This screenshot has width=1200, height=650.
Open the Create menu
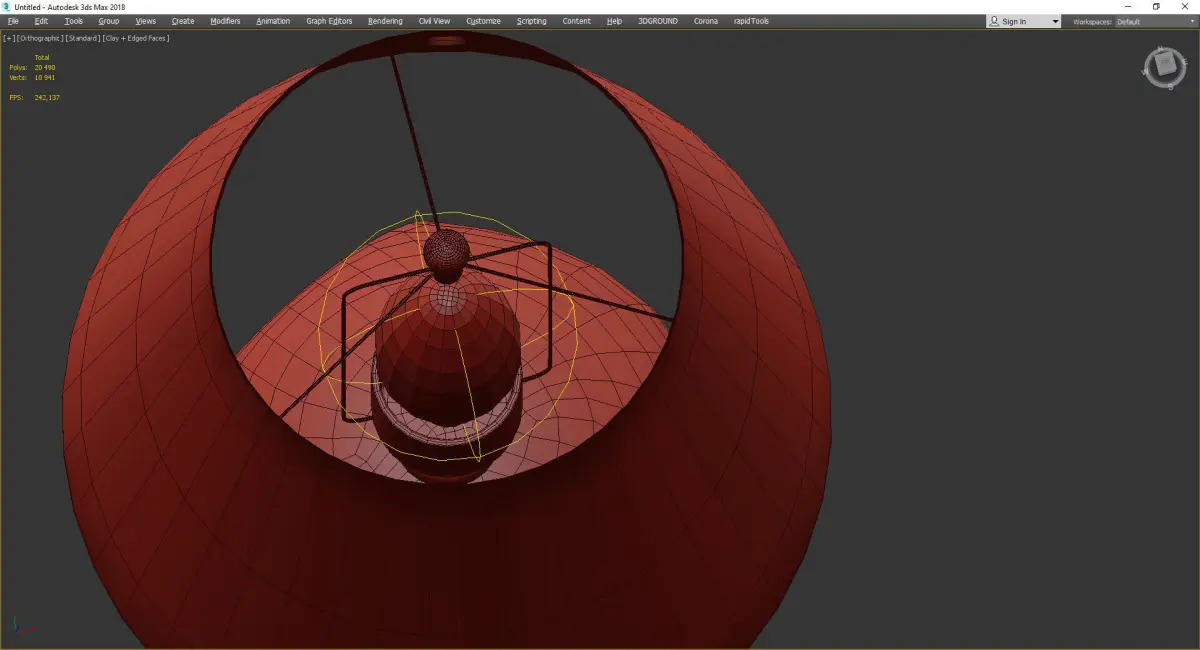point(183,21)
